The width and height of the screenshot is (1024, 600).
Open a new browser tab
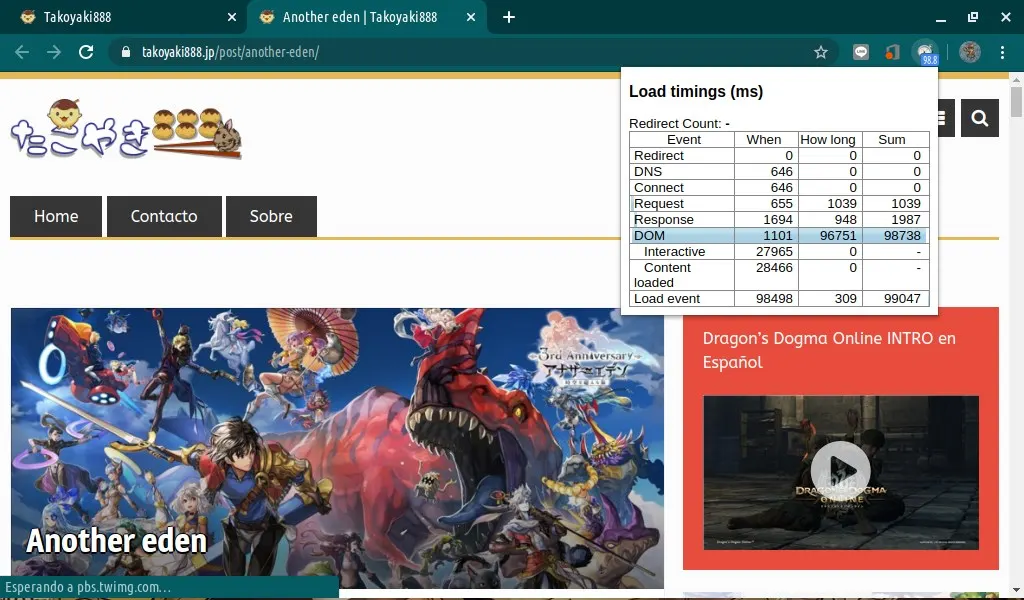(x=509, y=18)
